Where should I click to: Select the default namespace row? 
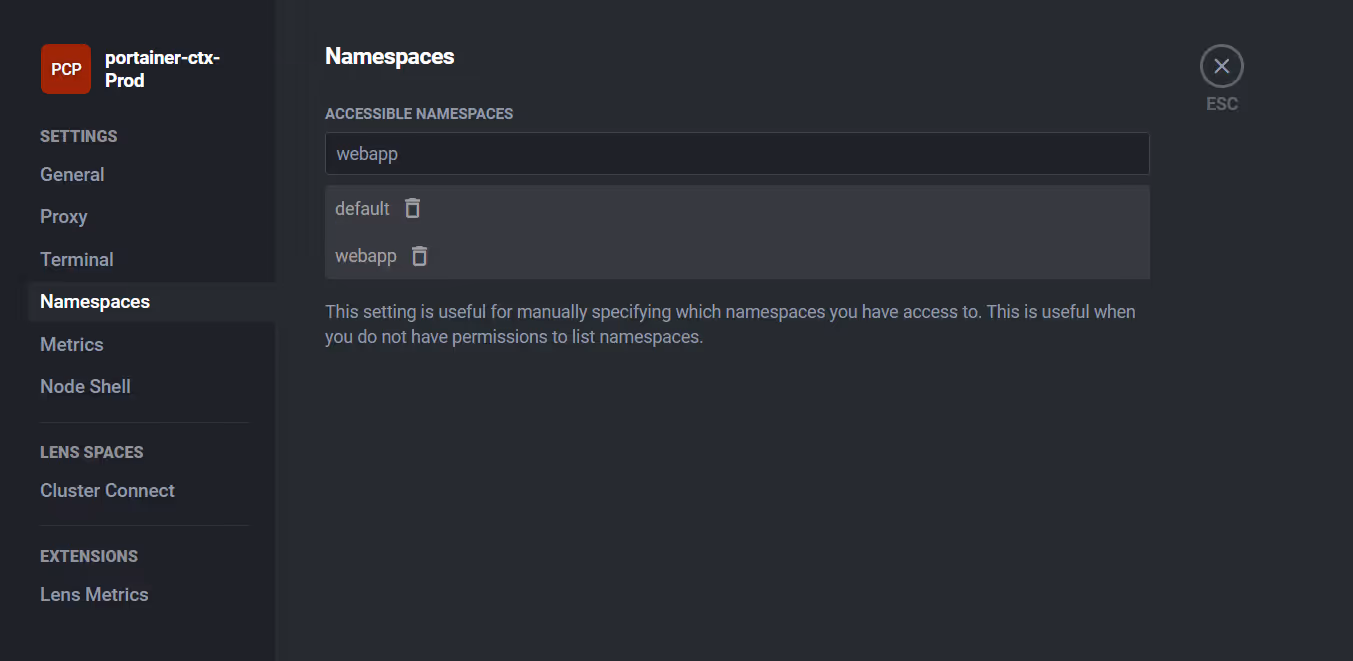pos(737,208)
